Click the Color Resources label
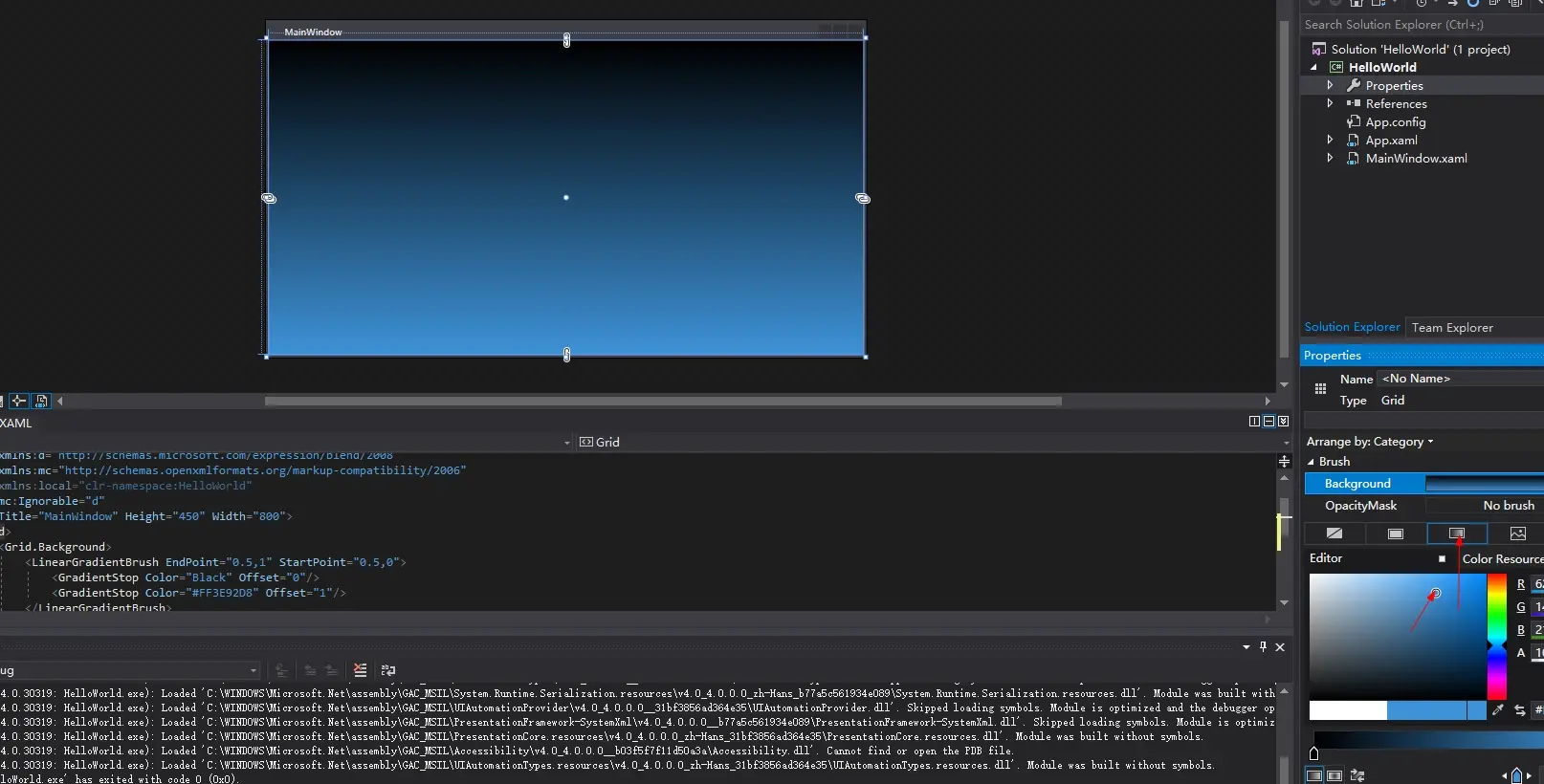This screenshot has height=784, width=1544. pyautogui.click(x=1502, y=559)
